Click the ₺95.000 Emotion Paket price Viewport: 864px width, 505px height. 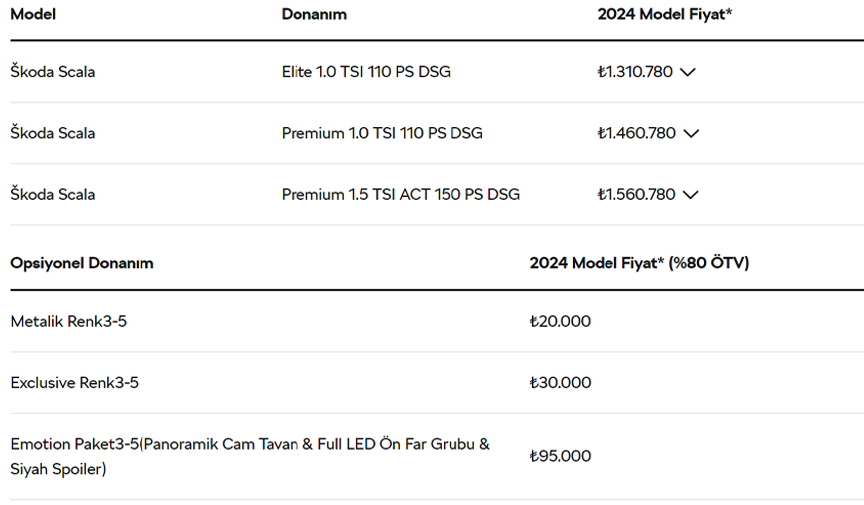pos(560,456)
